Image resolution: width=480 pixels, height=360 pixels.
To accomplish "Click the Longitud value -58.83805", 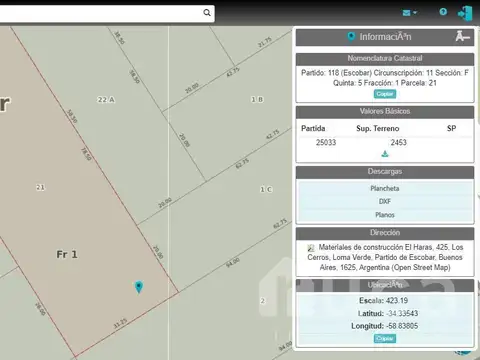I will click(403, 326).
